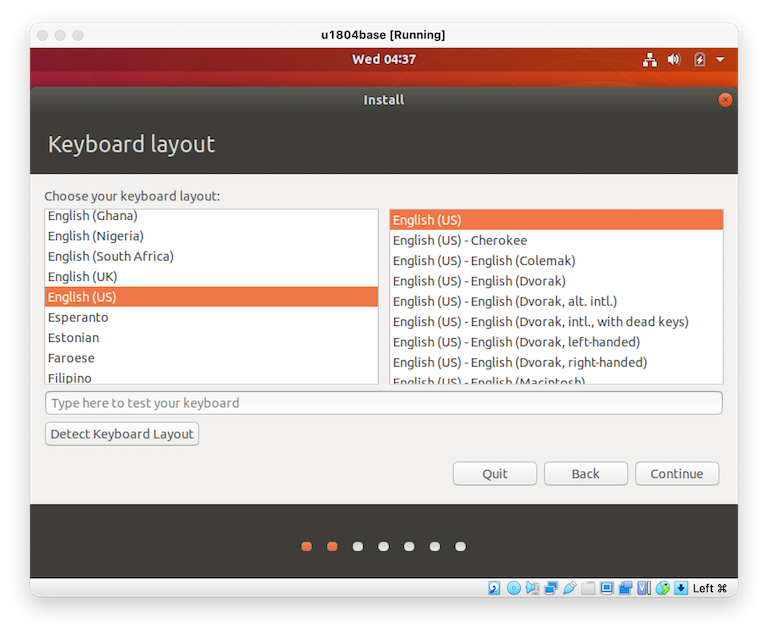Click the VirtualBox hard disk activity icon
The width and height of the screenshot is (768, 634).
coord(494,587)
